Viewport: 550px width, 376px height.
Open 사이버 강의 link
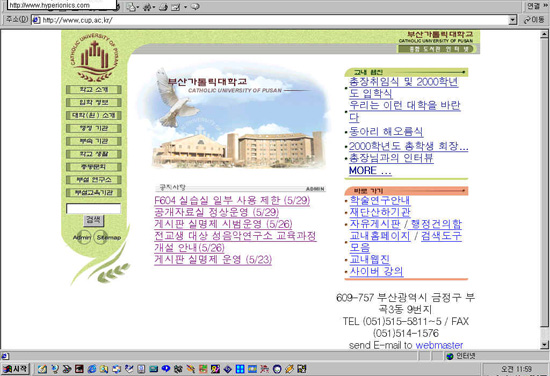coord(376,271)
